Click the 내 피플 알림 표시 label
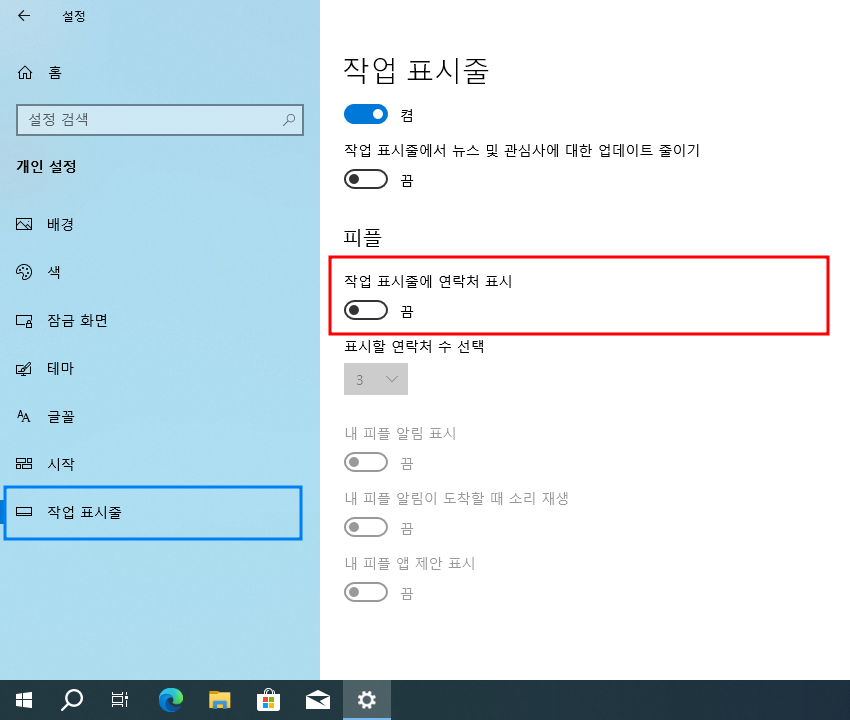The height and width of the screenshot is (720, 850). pos(400,433)
